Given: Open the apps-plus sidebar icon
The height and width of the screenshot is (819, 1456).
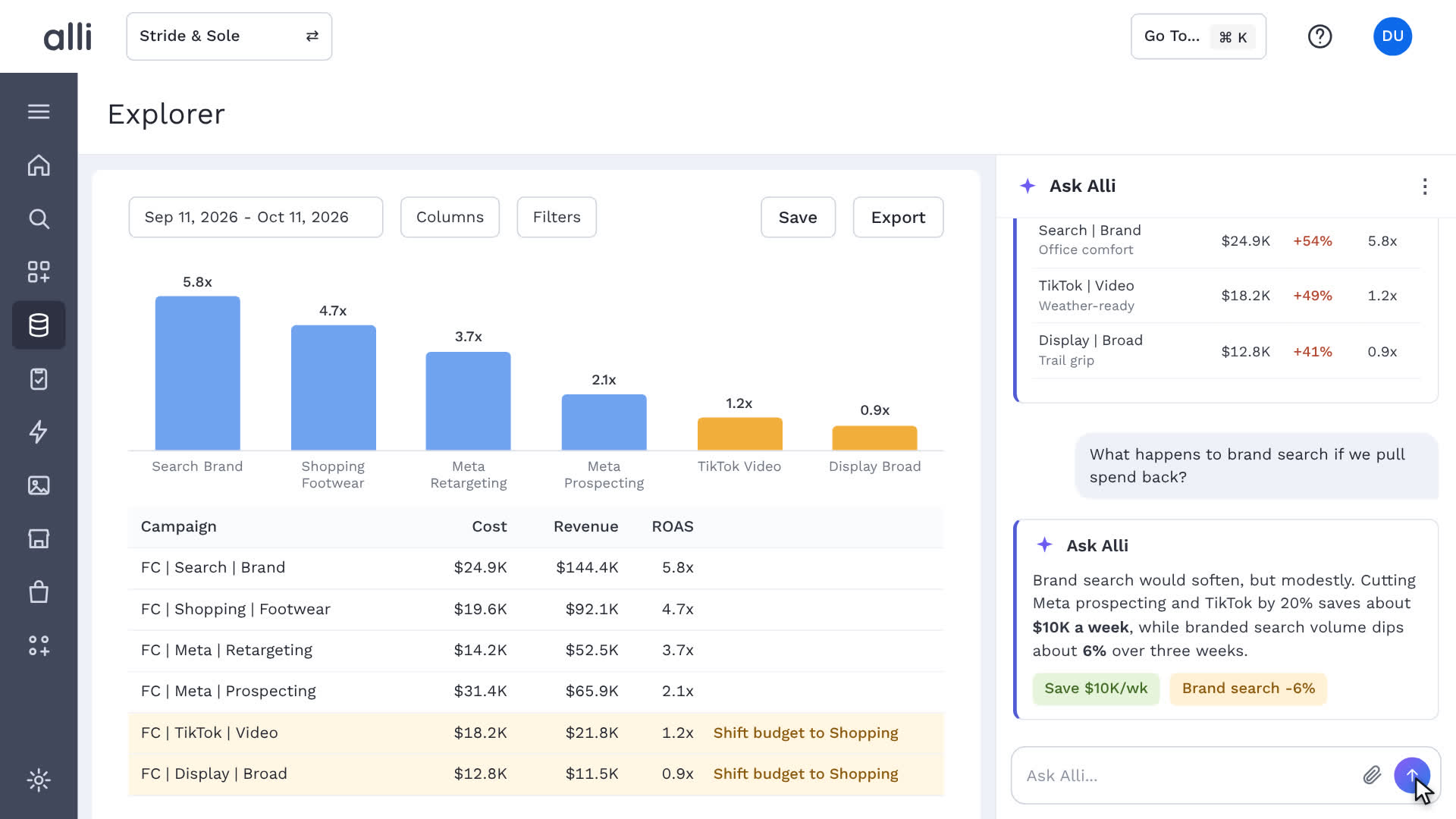Looking at the screenshot, I should (x=39, y=645).
